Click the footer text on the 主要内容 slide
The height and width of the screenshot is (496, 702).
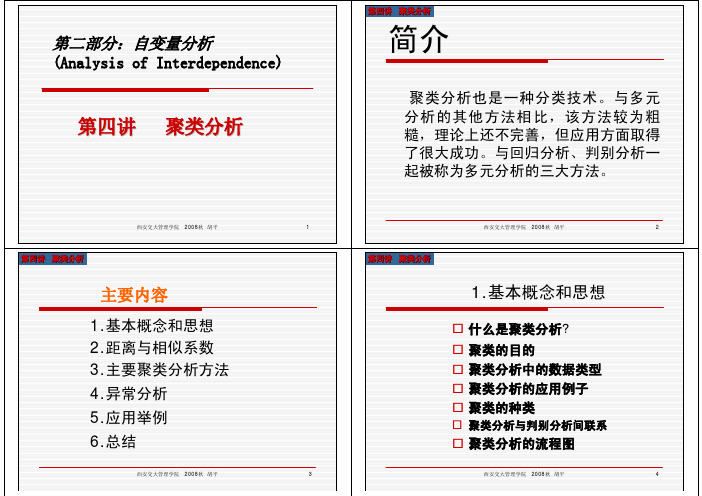tap(177, 474)
